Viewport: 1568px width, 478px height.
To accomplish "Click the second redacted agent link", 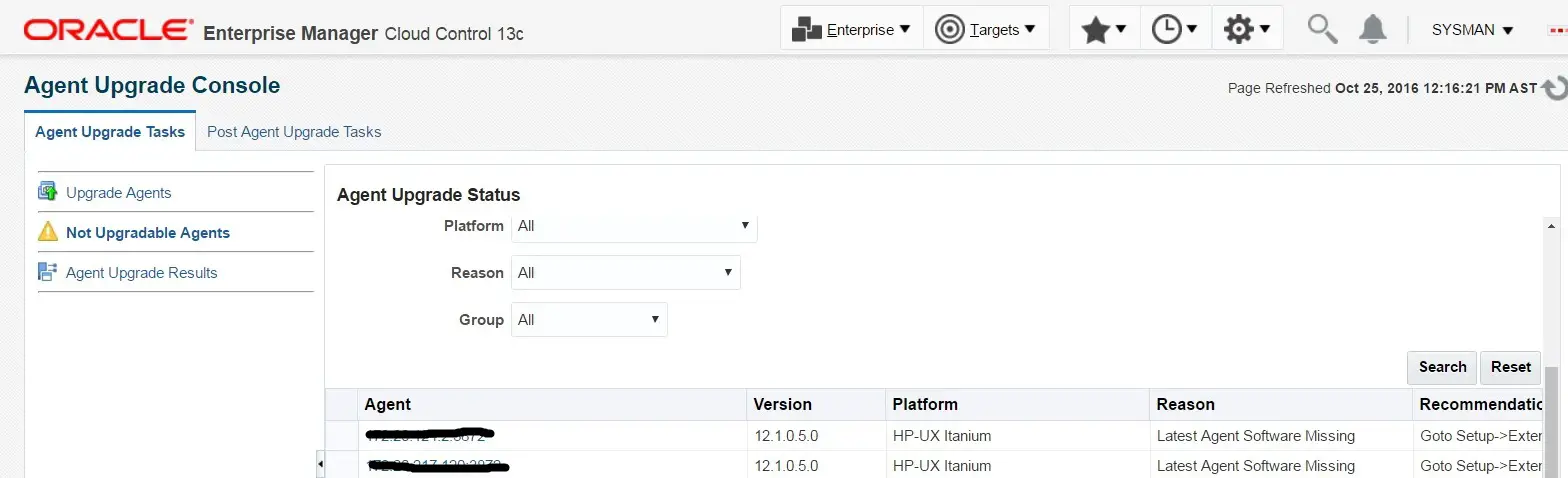I will [x=438, y=466].
